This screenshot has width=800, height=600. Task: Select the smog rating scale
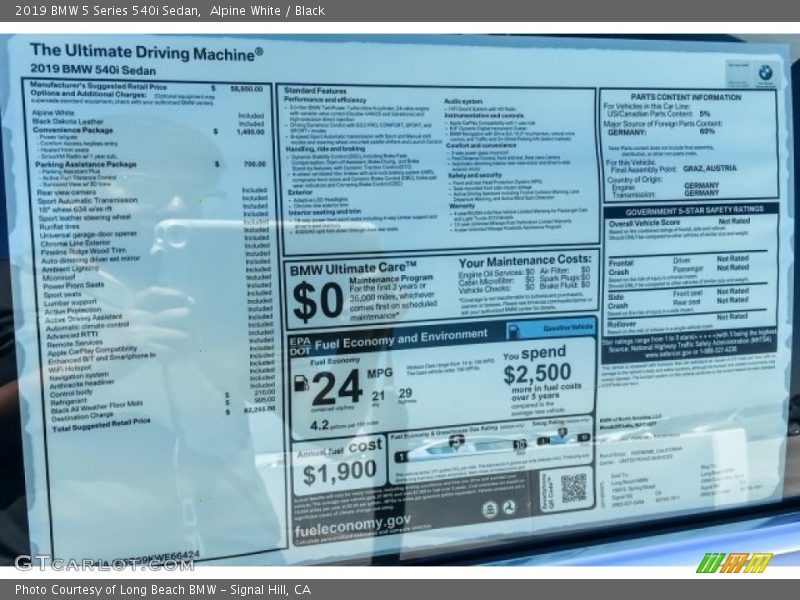click(x=561, y=438)
